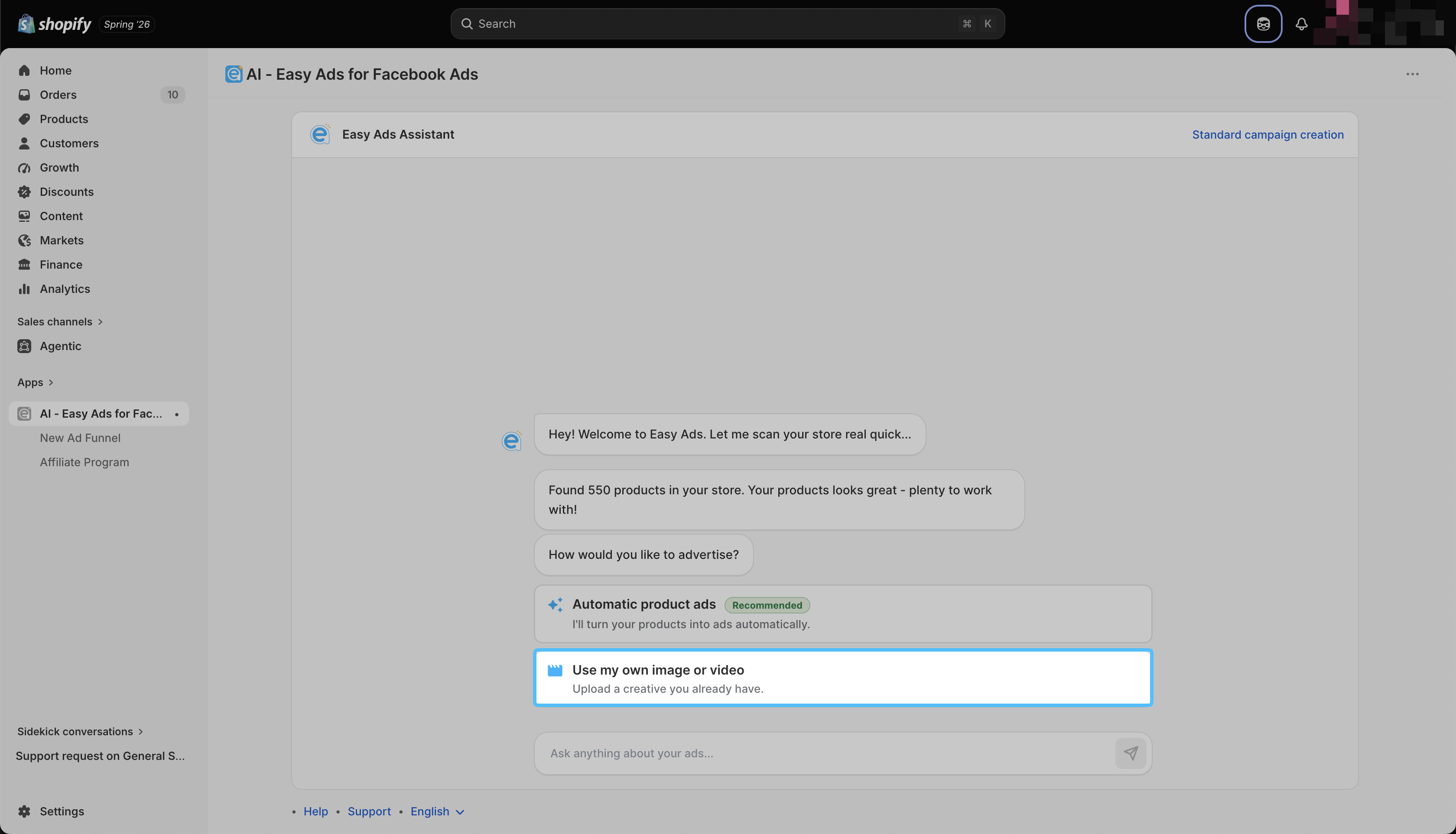This screenshot has width=1456, height=834.
Task: Click the clapperboard icon on own image option
Action: (x=555, y=670)
